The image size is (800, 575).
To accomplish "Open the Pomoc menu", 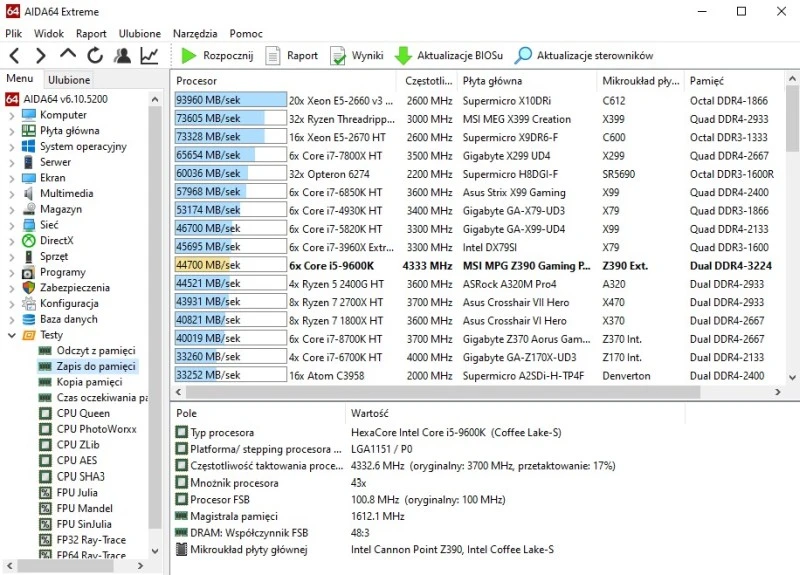I will pyautogui.click(x=246, y=34).
